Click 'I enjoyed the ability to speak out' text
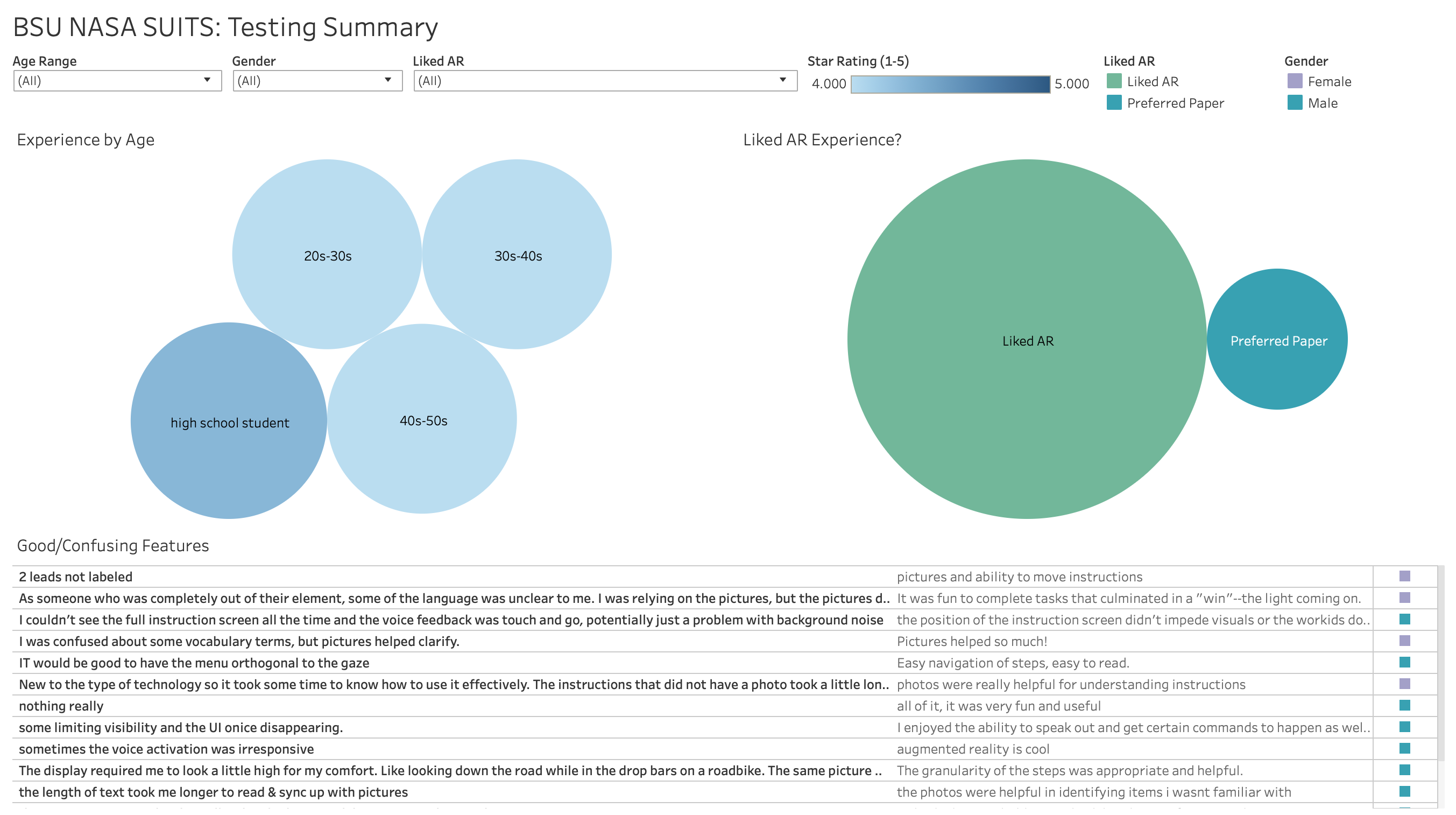This screenshot has width=1456, height=815. [x=1133, y=727]
